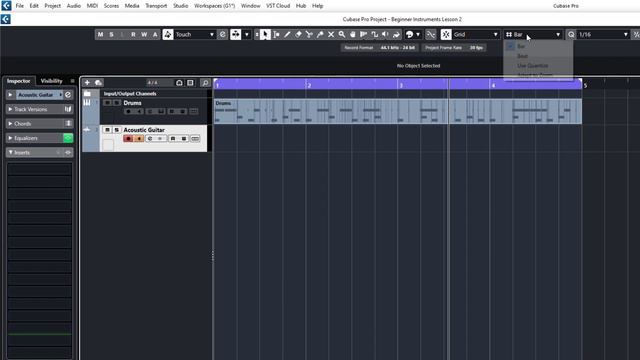Viewport: 640px width, 360px height.
Task: Toggle global Read R automation button
Action: click(x=133, y=35)
